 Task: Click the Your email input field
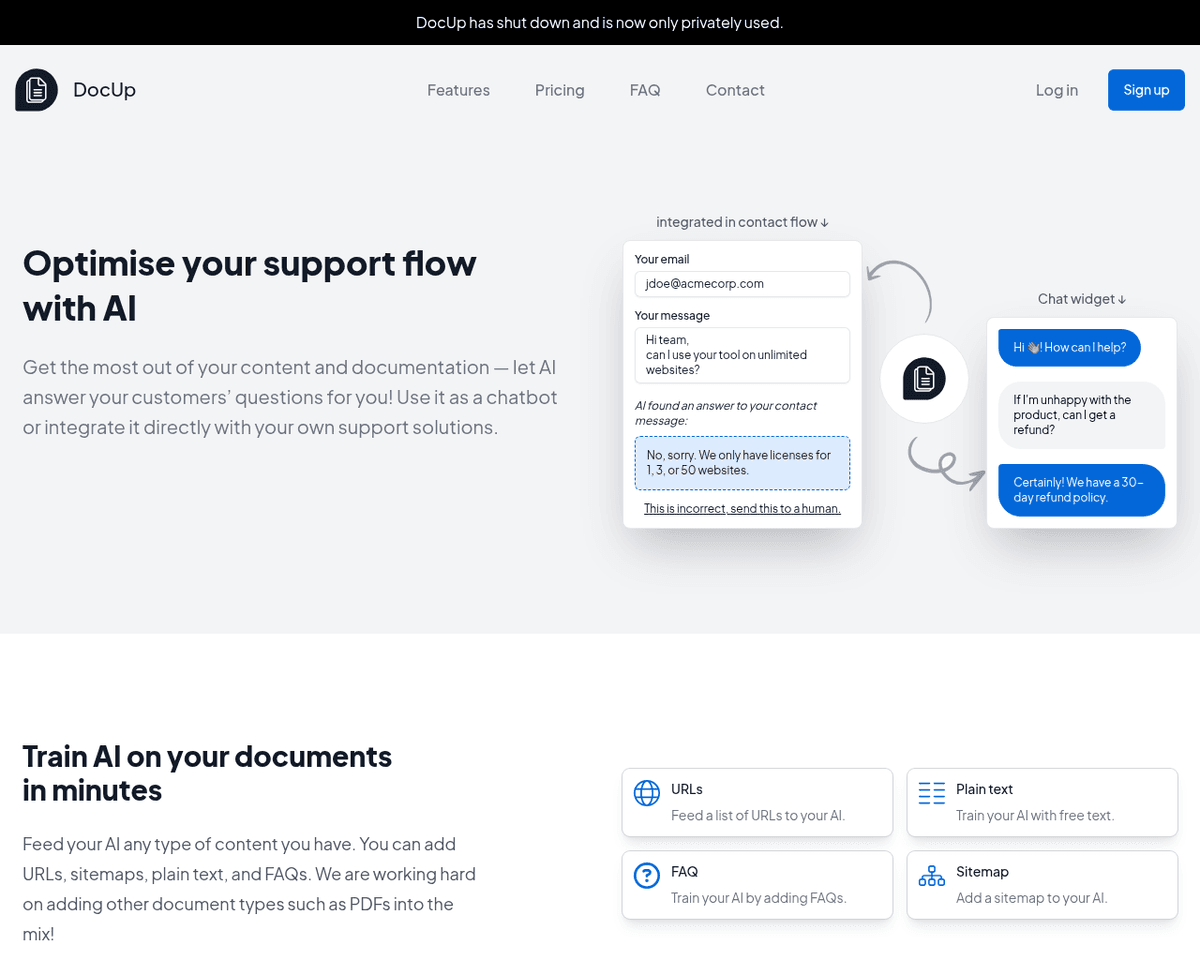point(742,284)
